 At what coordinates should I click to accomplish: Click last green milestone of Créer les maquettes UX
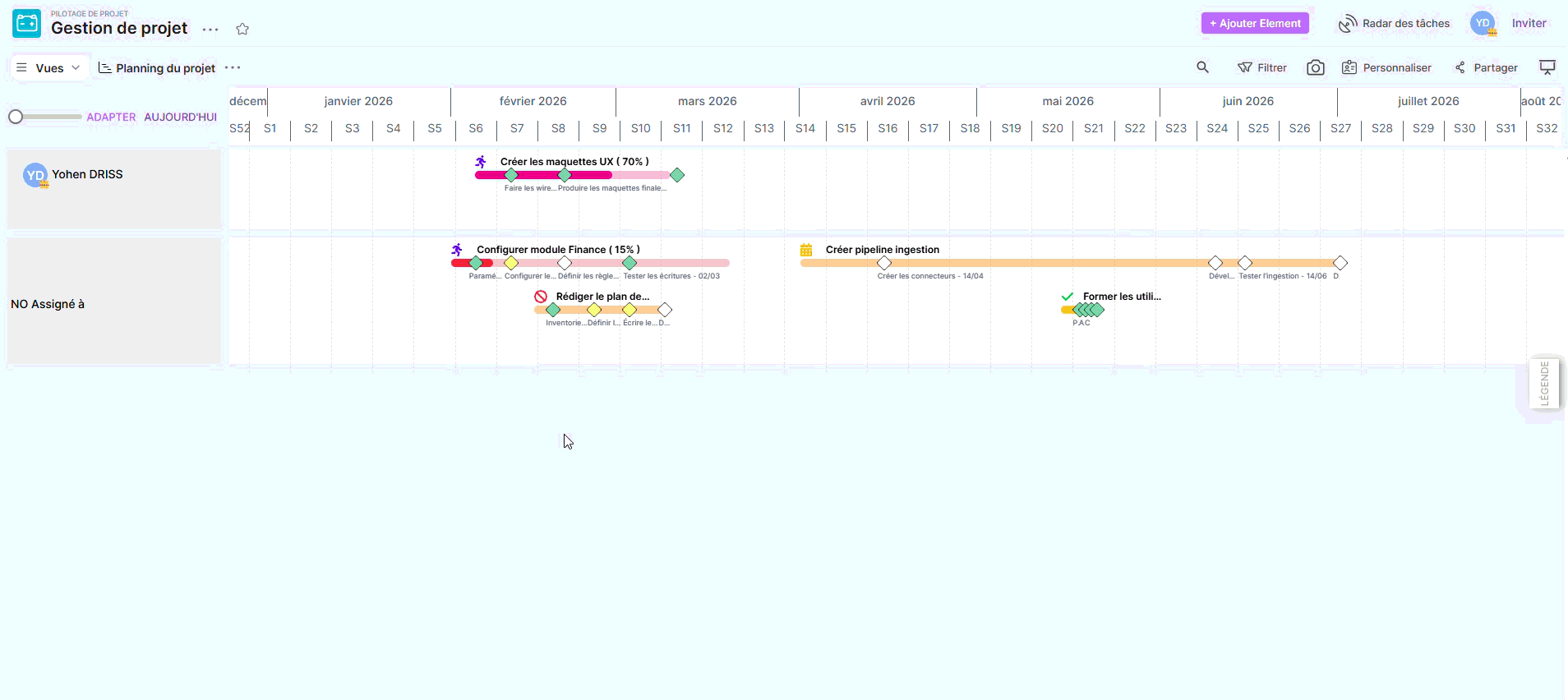(677, 175)
